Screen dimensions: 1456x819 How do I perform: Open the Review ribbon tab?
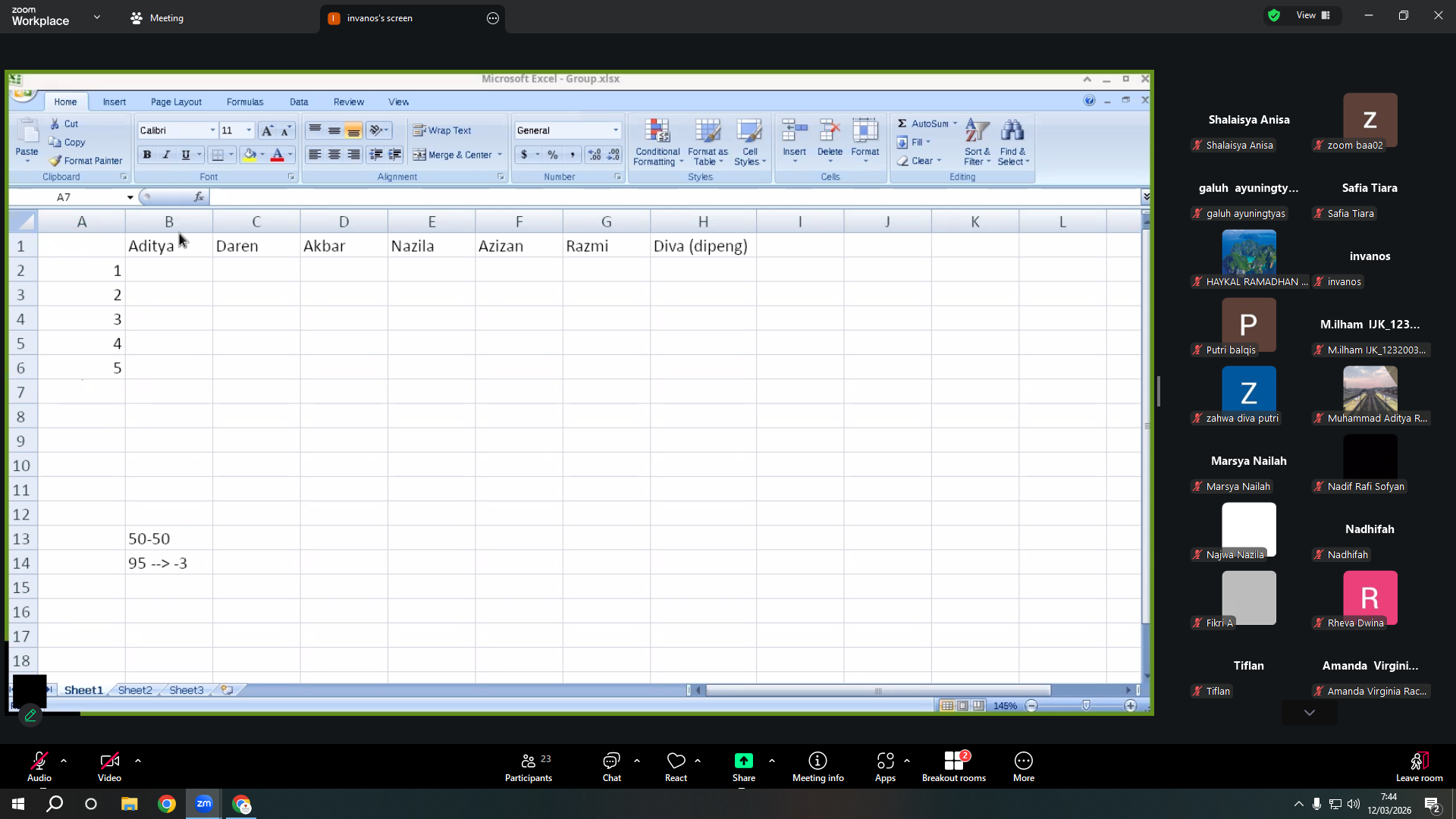click(x=349, y=102)
